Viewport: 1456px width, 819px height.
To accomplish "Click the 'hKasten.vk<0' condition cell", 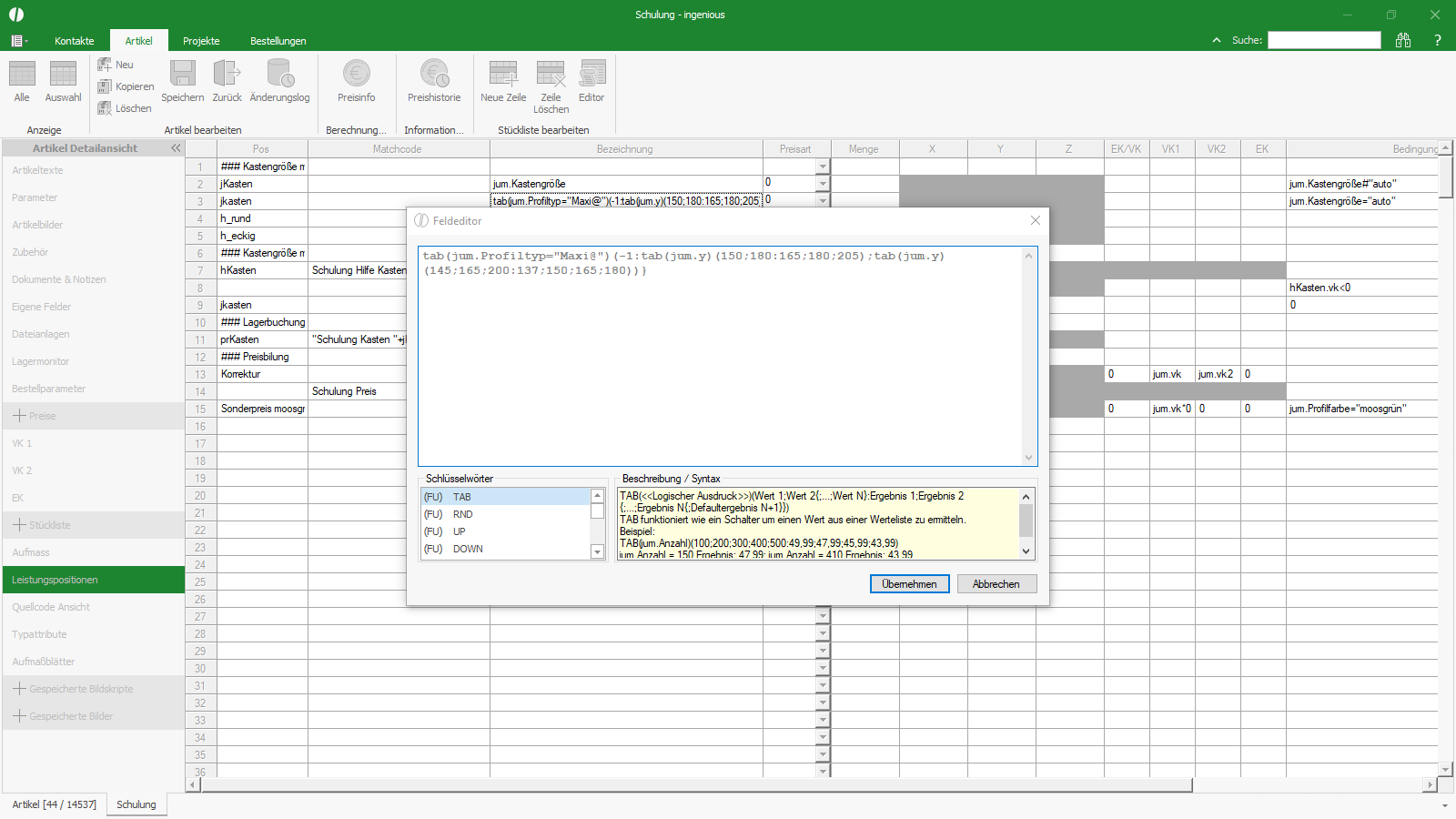I will click(1362, 288).
